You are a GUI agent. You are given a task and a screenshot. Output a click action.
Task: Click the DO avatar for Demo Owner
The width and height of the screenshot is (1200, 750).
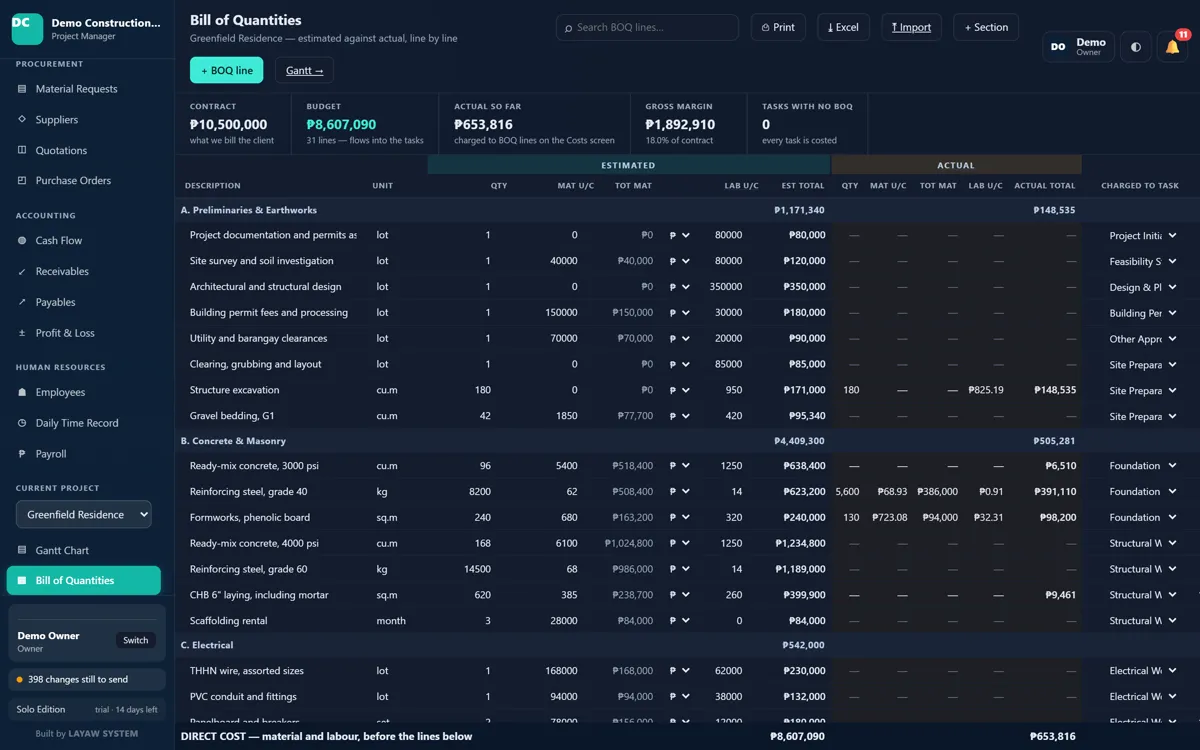[1058, 47]
